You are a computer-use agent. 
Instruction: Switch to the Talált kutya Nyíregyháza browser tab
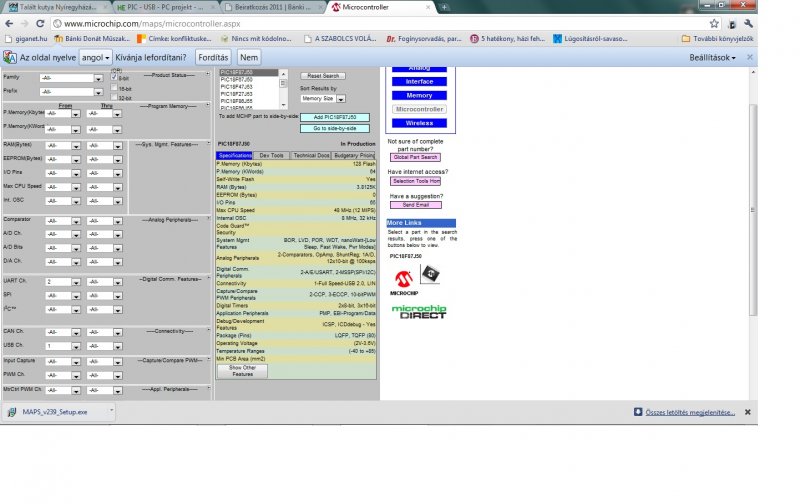(x=57, y=7)
